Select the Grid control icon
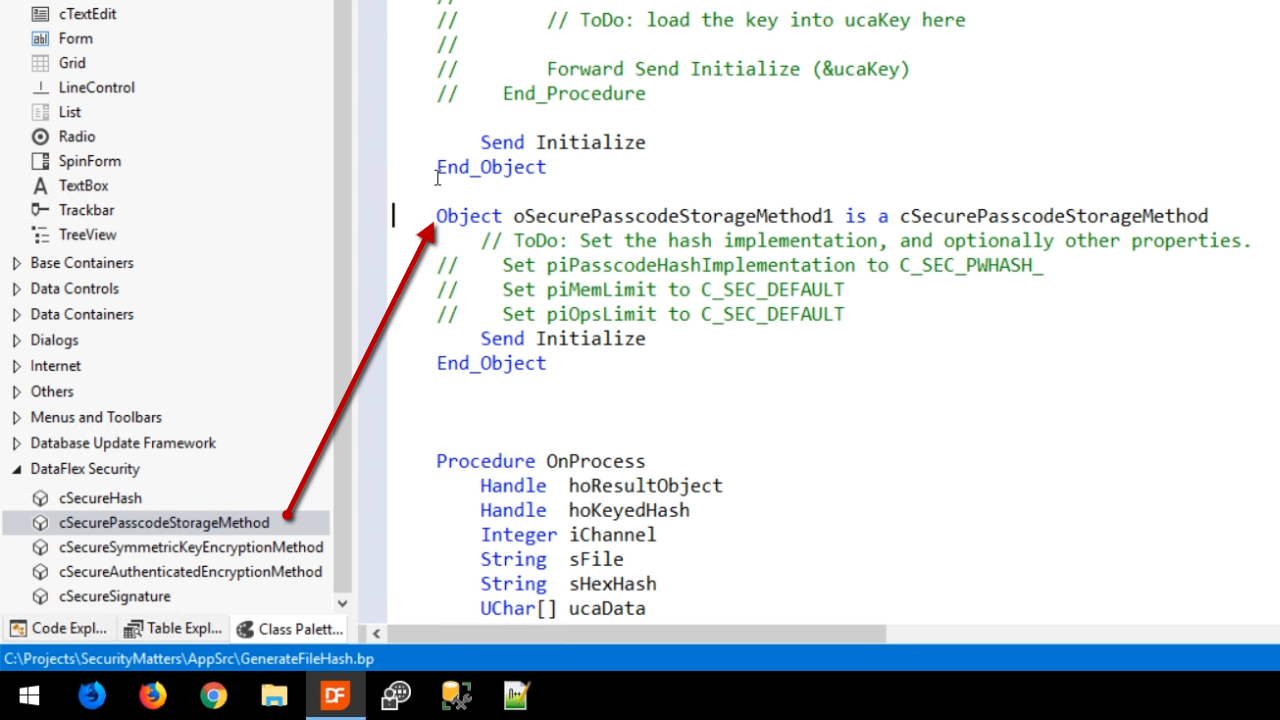This screenshot has height=720, width=1280. pyautogui.click(x=40, y=63)
